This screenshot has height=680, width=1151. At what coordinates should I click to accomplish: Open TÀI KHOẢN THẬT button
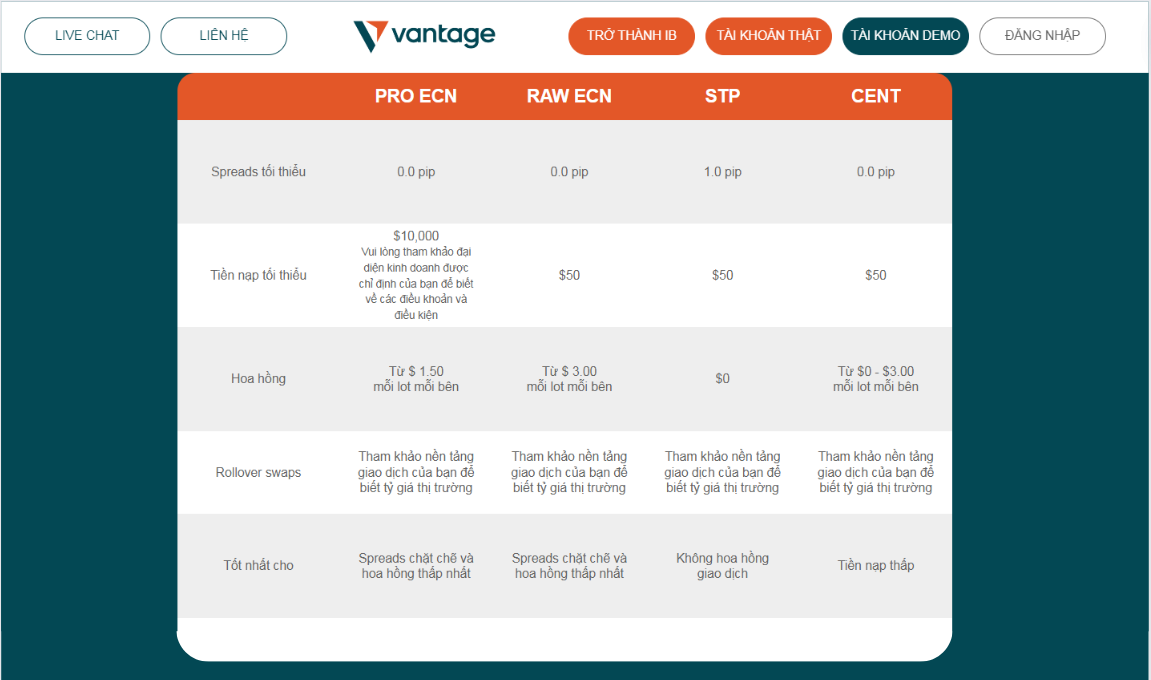pos(769,36)
